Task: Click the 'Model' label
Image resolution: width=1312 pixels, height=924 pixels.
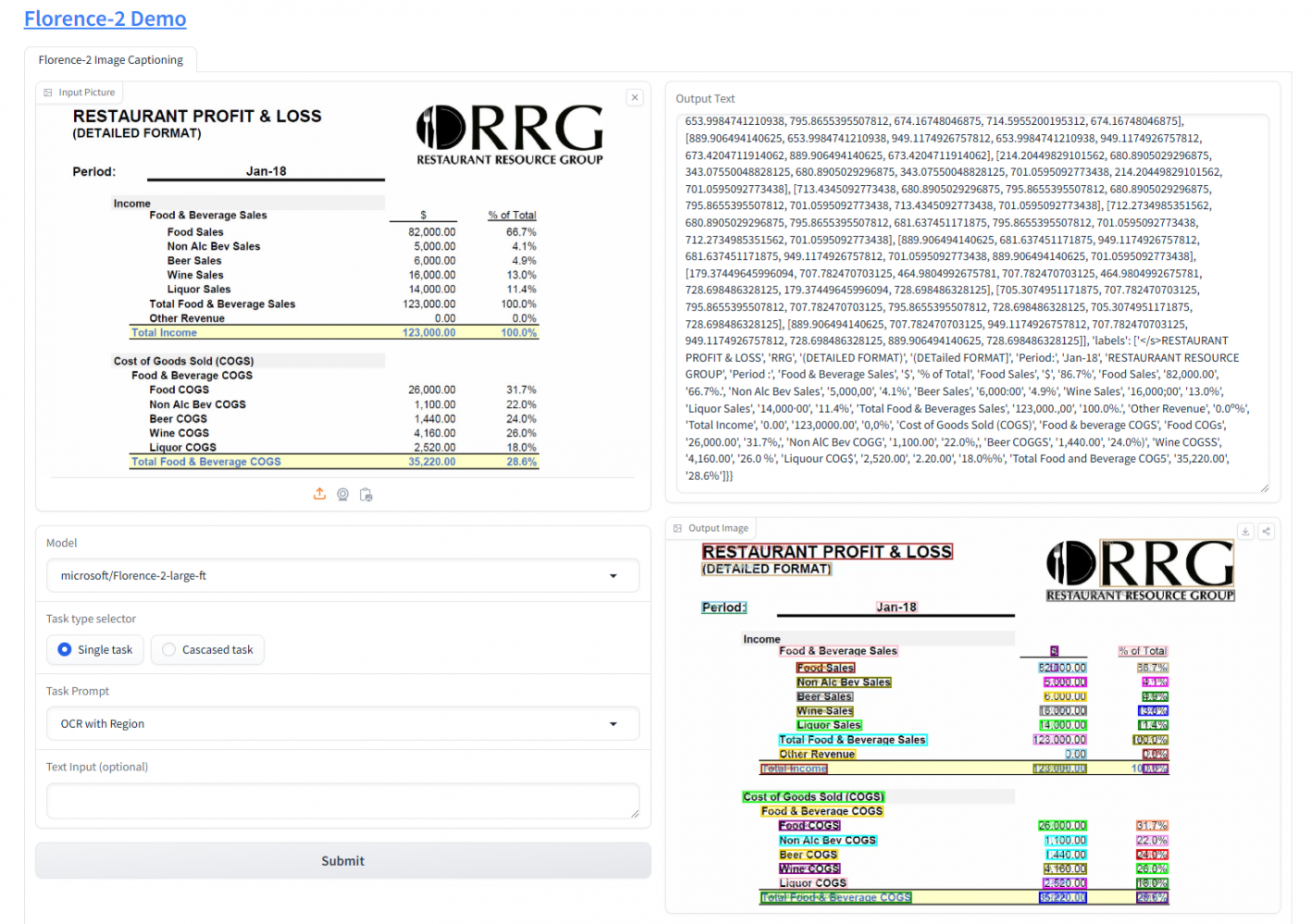Action: point(62,543)
